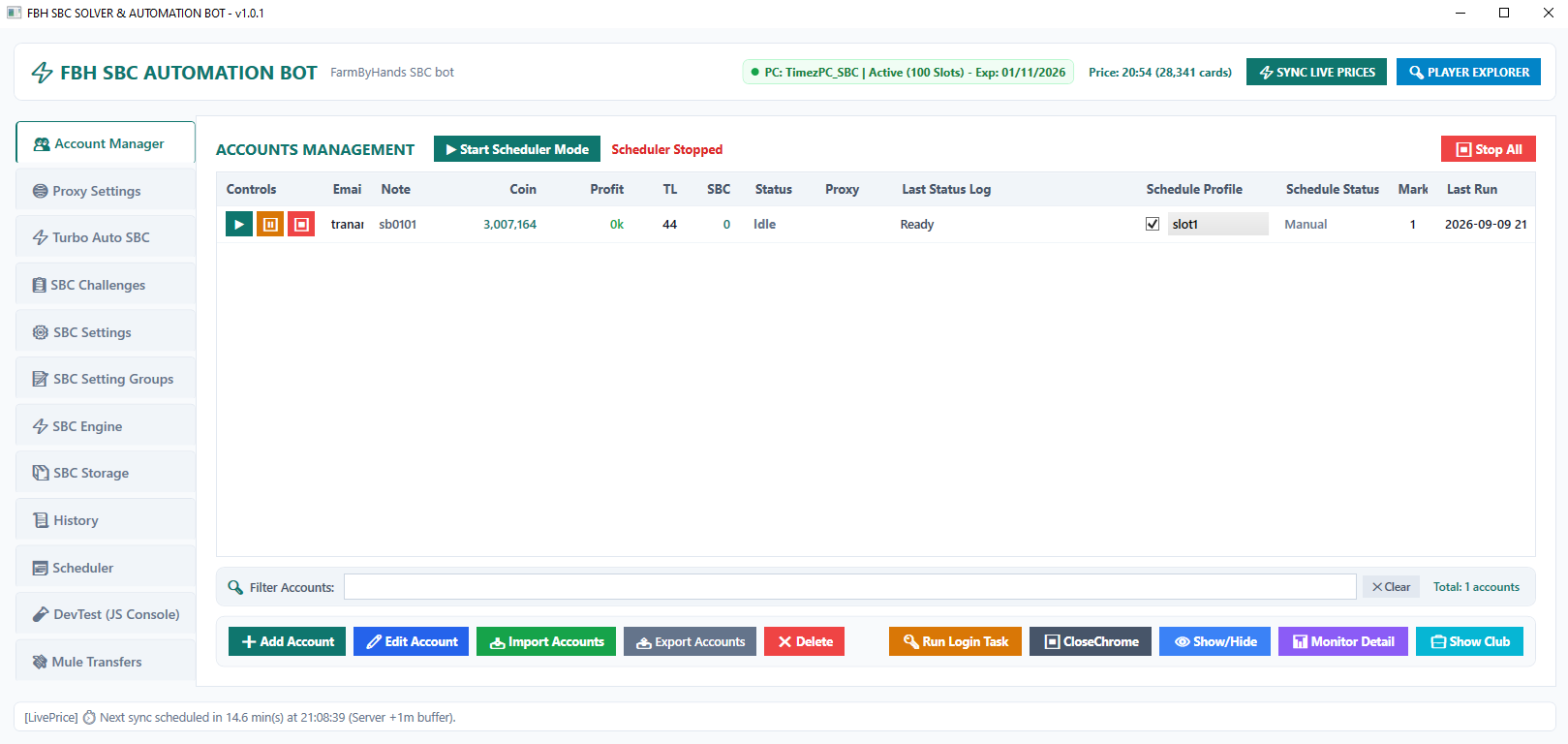This screenshot has height=744, width=1568.
Task: Open the Player Explorer
Action: (x=1468, y=72)
